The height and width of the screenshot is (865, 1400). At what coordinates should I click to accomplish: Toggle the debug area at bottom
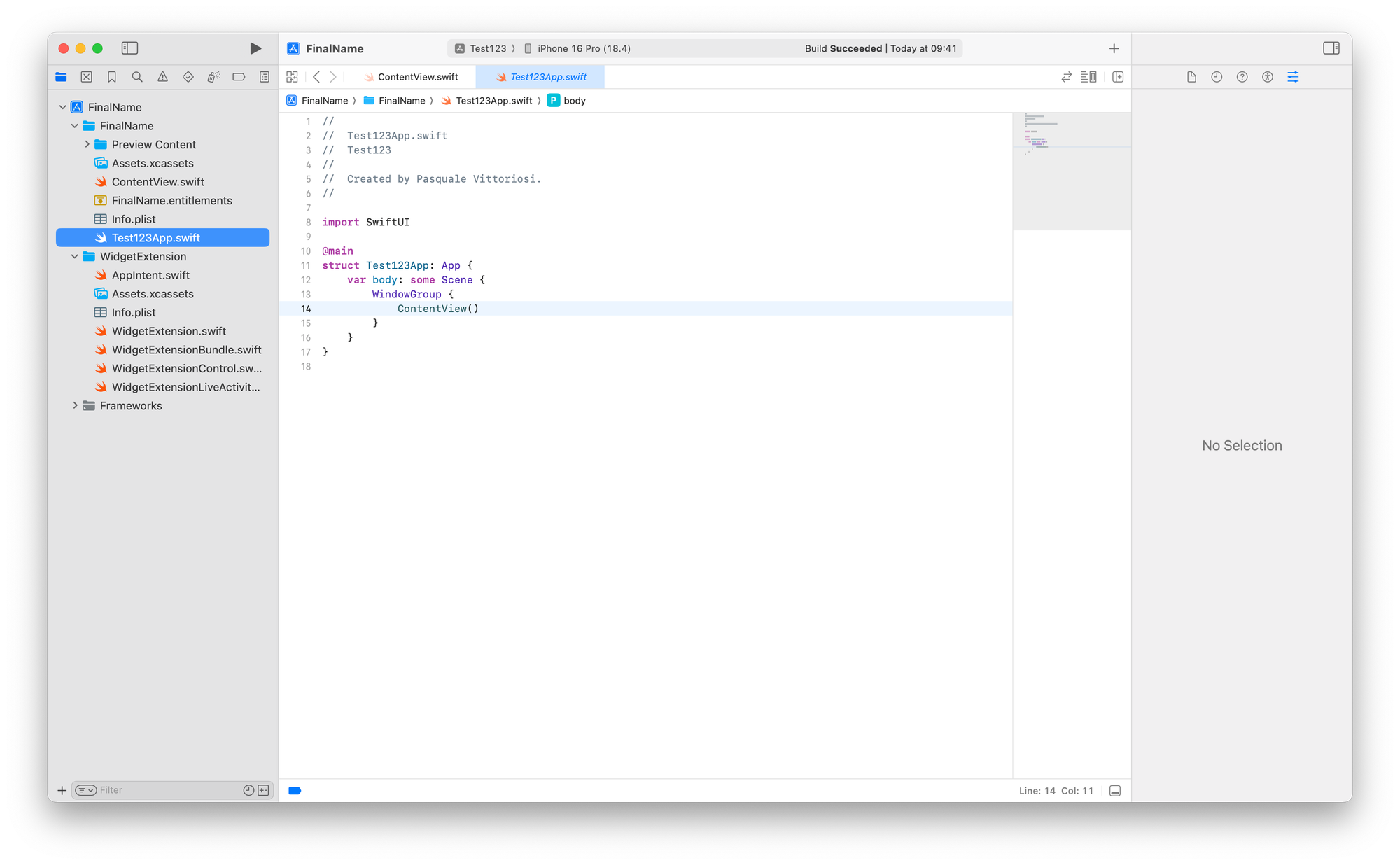click(x=1115, y=791)
